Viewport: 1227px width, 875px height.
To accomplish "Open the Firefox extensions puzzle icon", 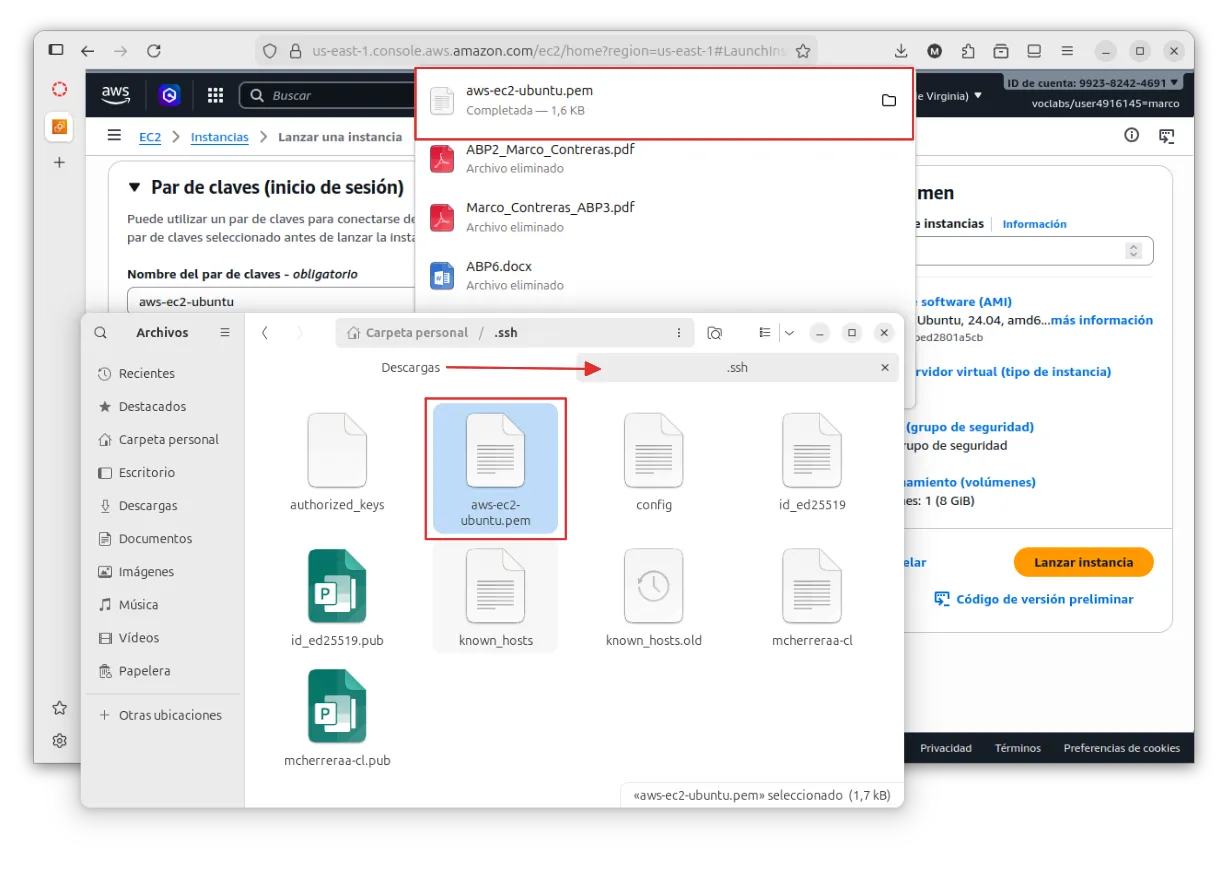I will point(968,51).
